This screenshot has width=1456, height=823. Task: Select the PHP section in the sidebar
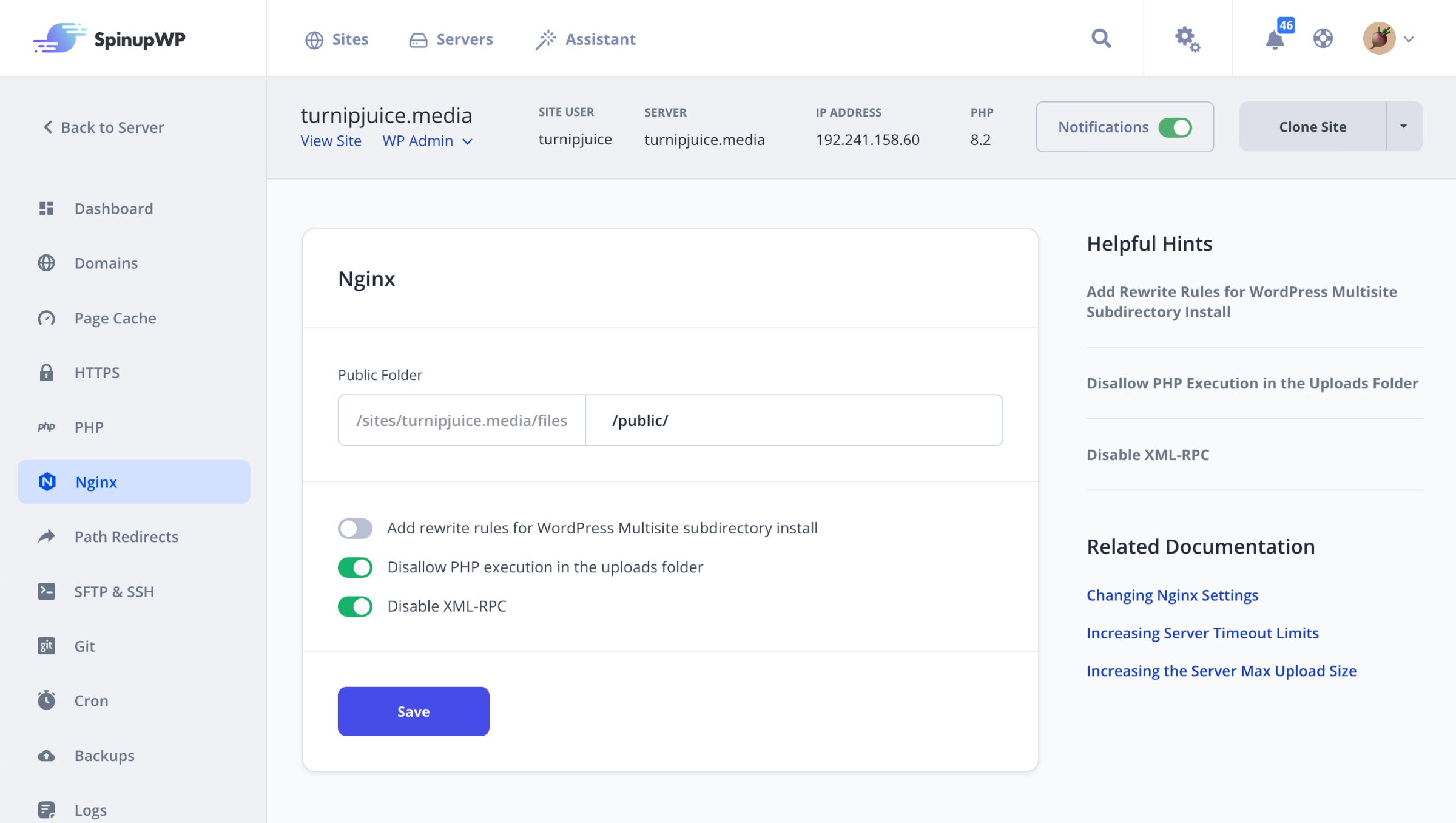click(89, 427)
